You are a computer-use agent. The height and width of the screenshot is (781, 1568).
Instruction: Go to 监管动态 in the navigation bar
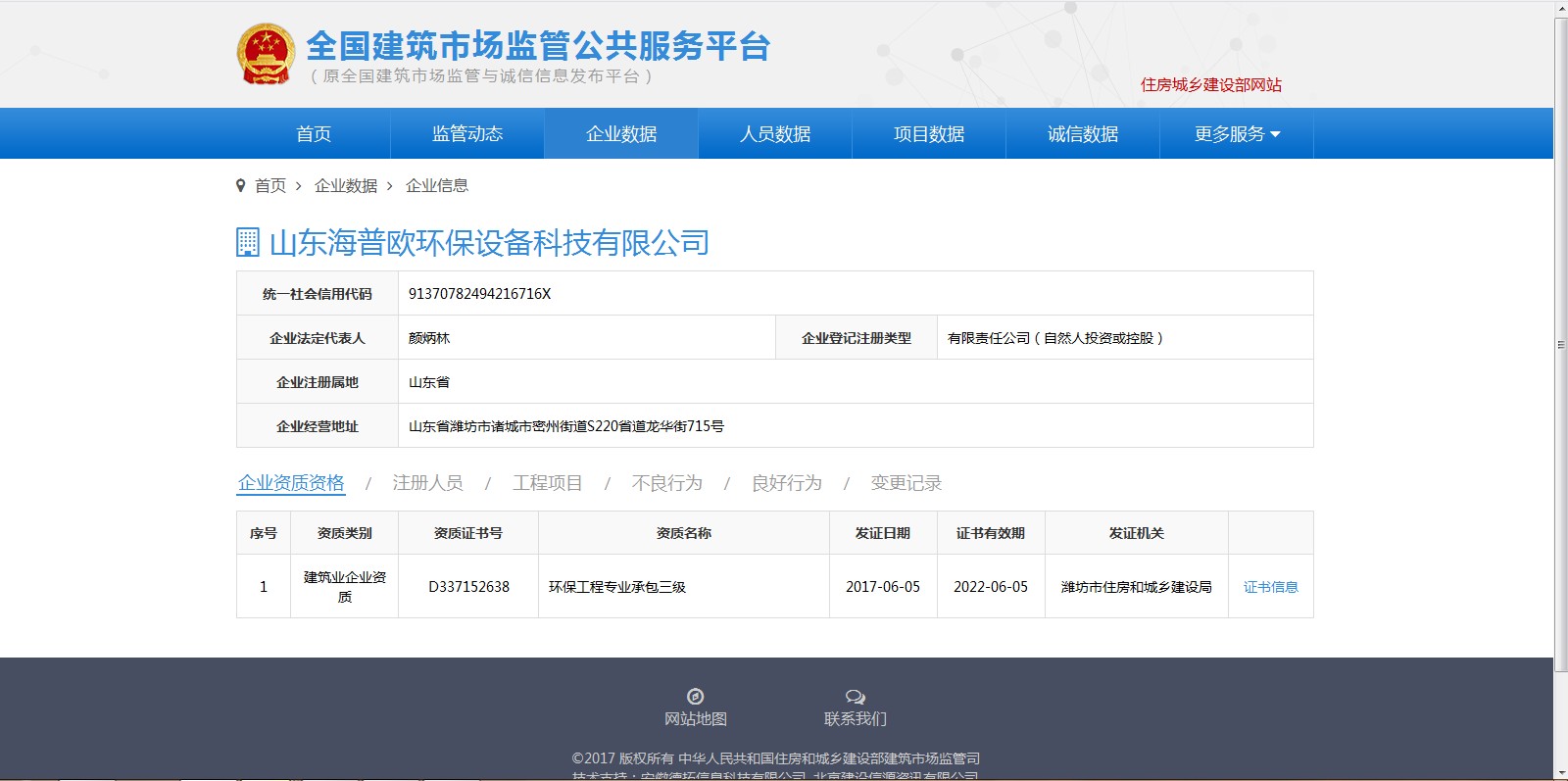467,134
